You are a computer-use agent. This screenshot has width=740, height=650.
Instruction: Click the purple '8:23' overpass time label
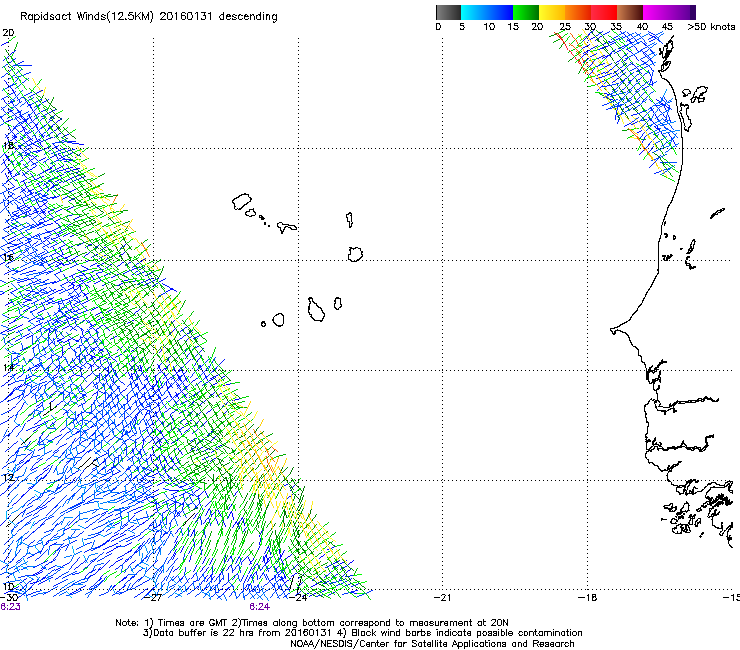click(x=10, y=607)
